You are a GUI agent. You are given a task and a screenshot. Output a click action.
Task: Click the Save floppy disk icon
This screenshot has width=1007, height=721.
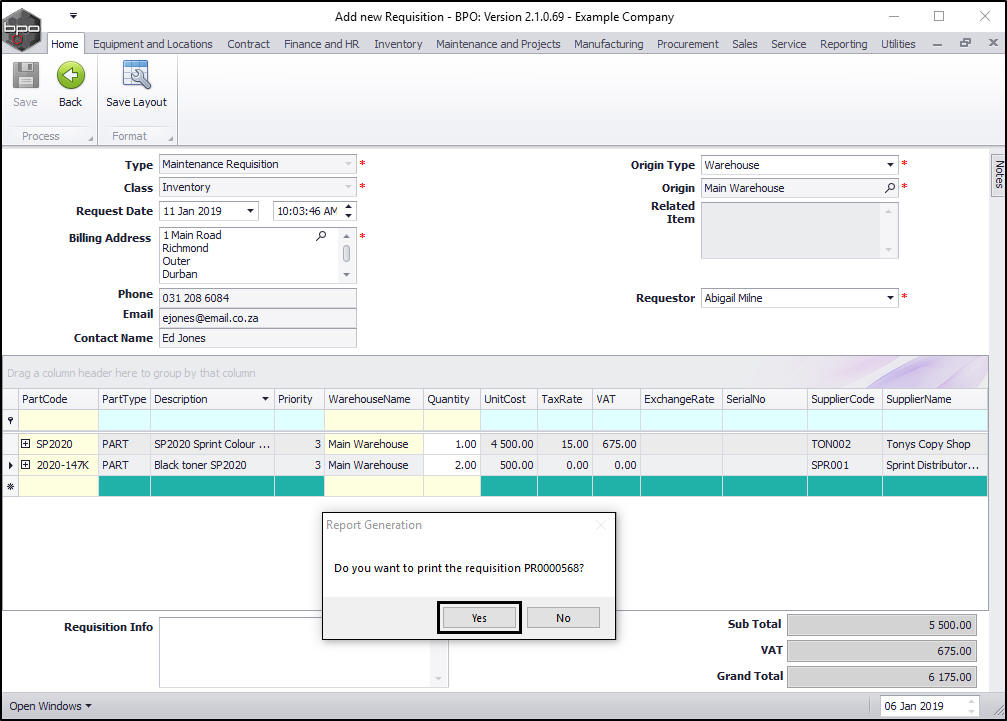[x=25, y=76]
